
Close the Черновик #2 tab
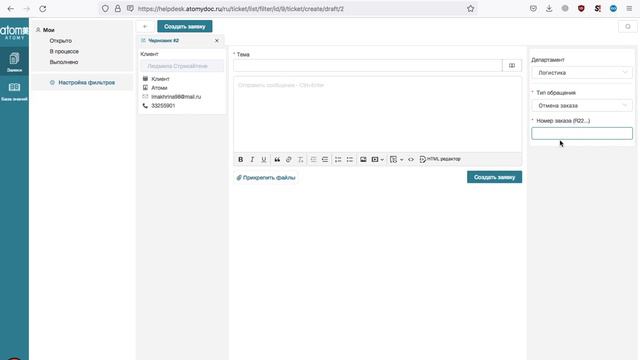pos(217,41)
